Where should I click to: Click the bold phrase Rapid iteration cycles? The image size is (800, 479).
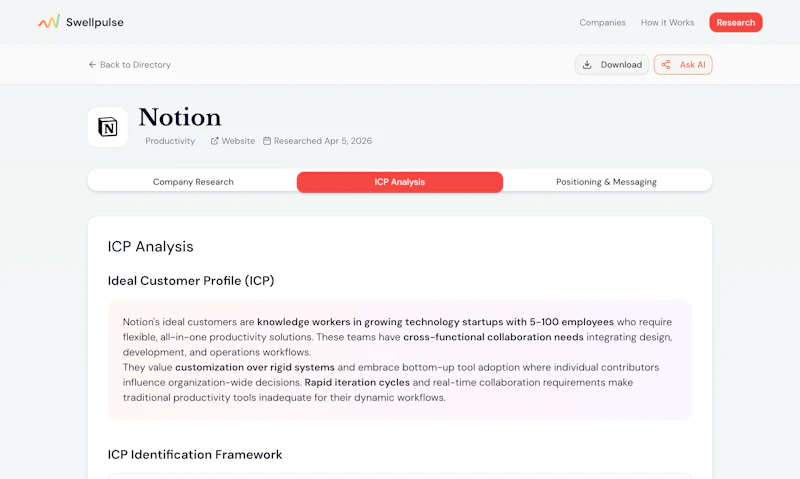(x=357, y=383)
